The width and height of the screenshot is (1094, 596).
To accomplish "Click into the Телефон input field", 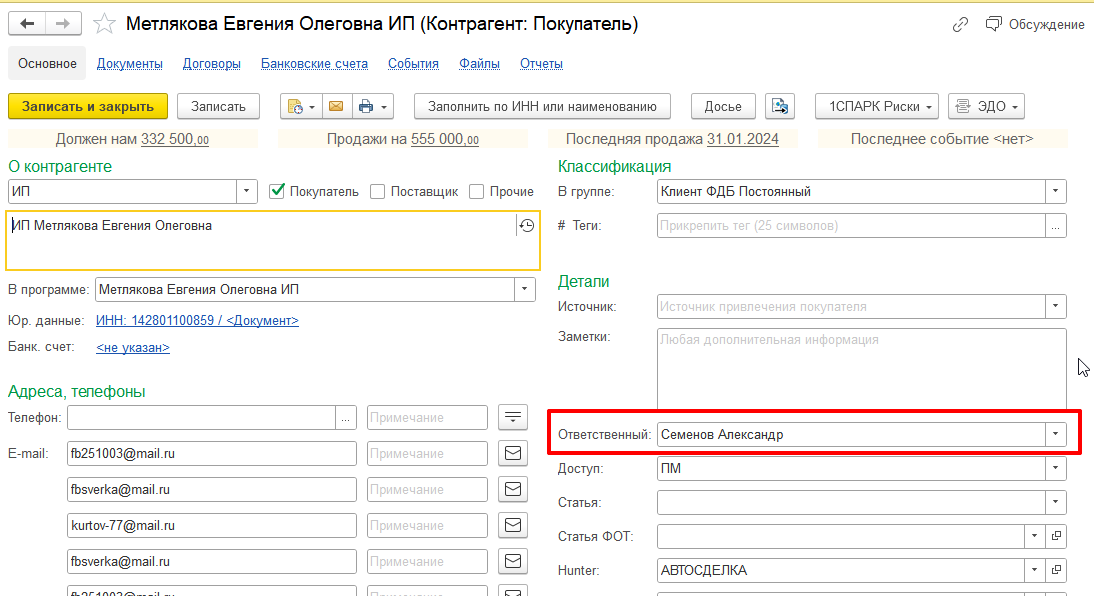I will click(202, 418).
